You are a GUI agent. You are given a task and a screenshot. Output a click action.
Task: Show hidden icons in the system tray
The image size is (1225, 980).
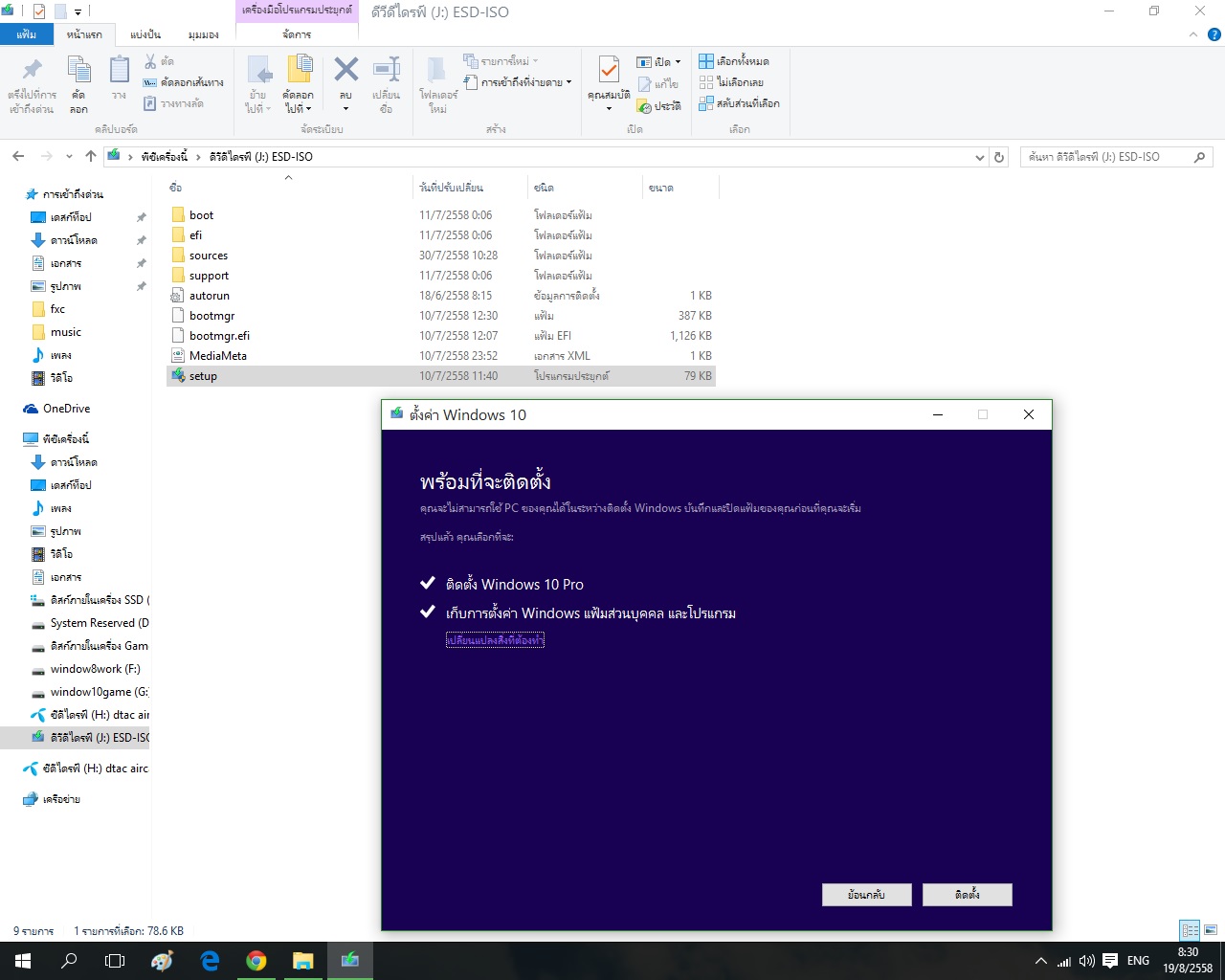click(1040, 961)
